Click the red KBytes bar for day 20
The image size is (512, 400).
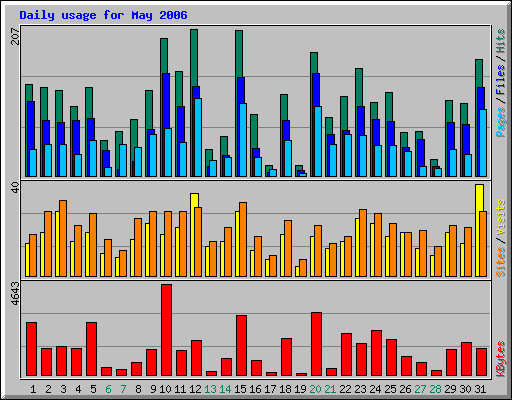tap(316, 344)
